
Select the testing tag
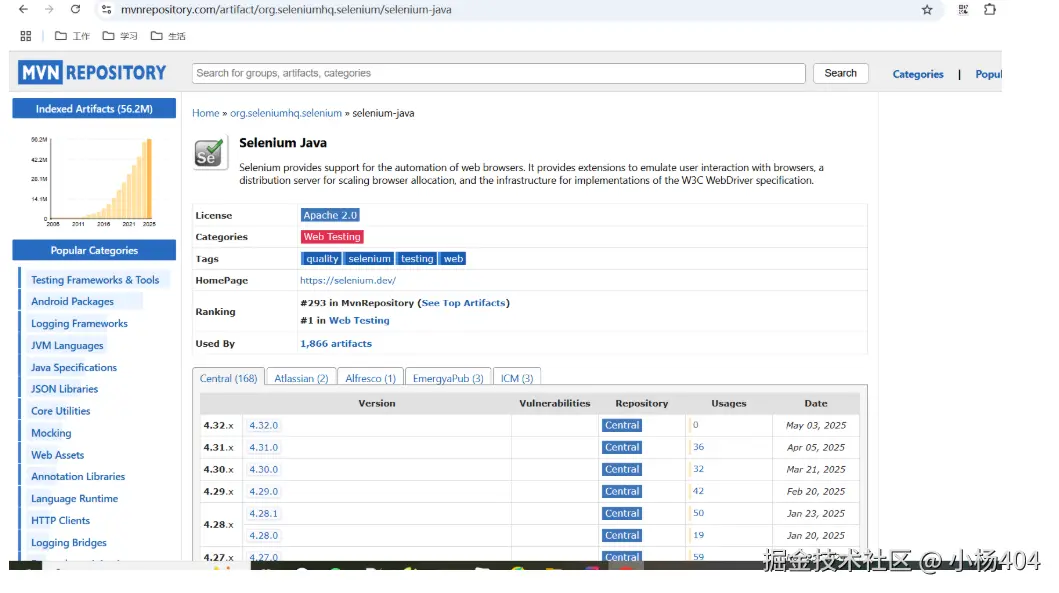coord(417,259)
